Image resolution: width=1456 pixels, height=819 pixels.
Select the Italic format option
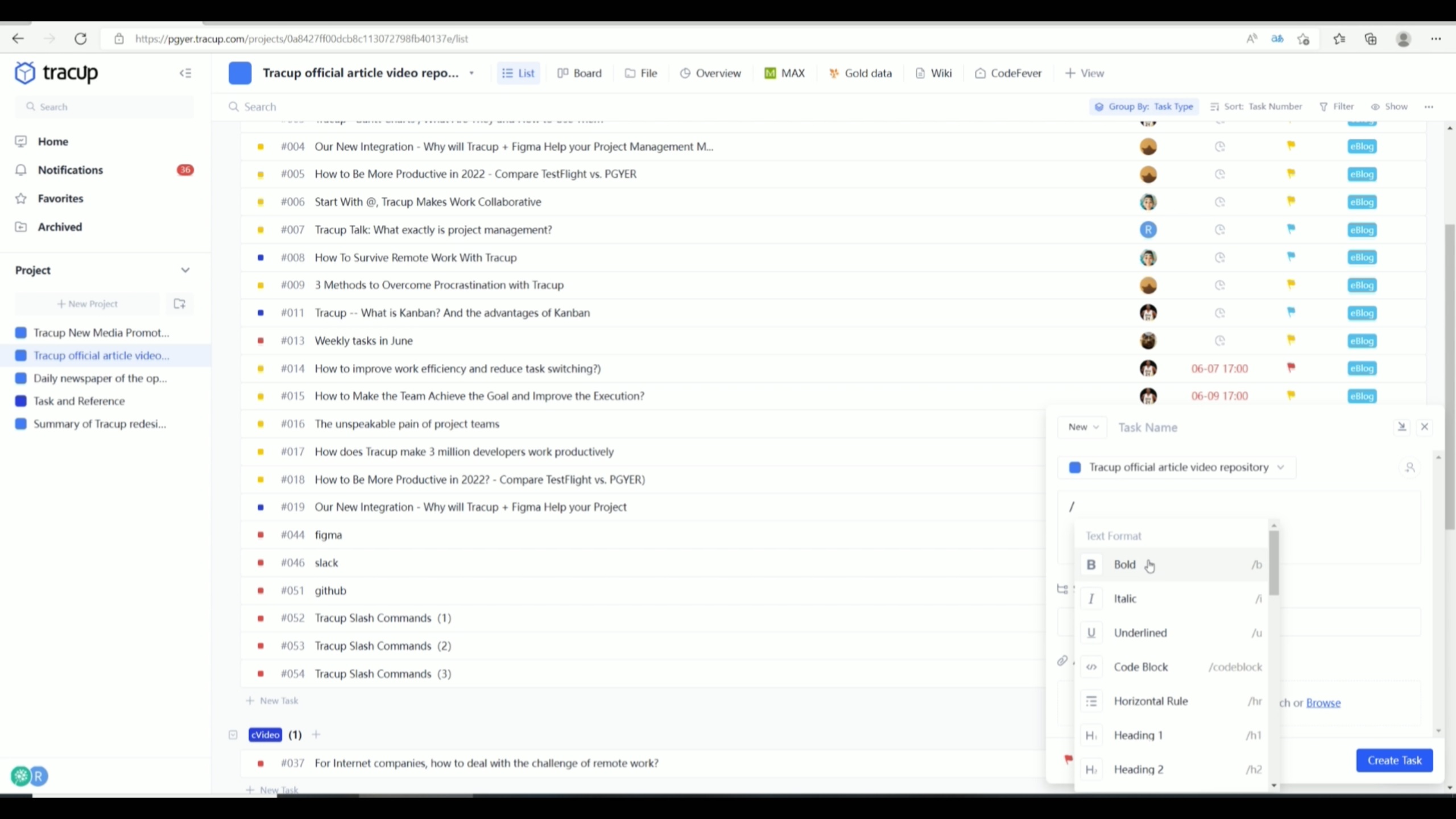1125,598
